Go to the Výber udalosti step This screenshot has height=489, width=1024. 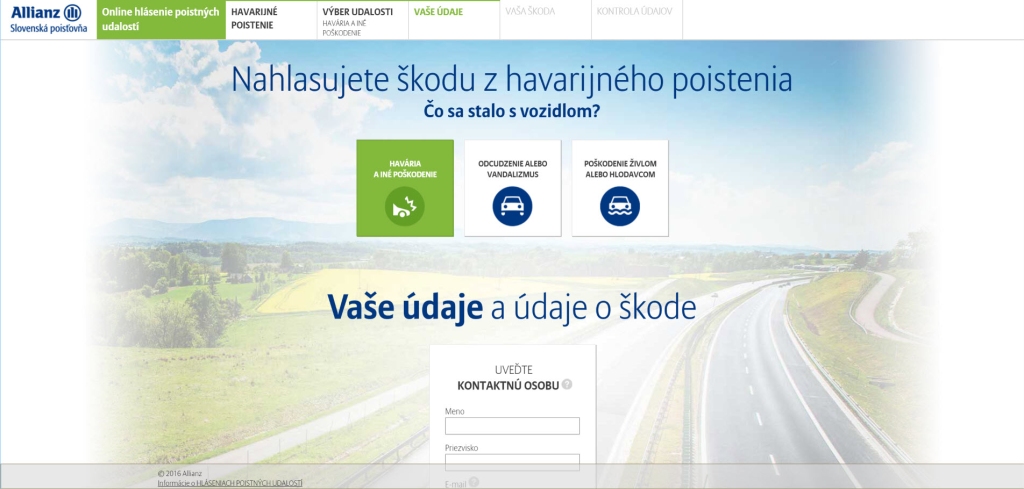362,20
